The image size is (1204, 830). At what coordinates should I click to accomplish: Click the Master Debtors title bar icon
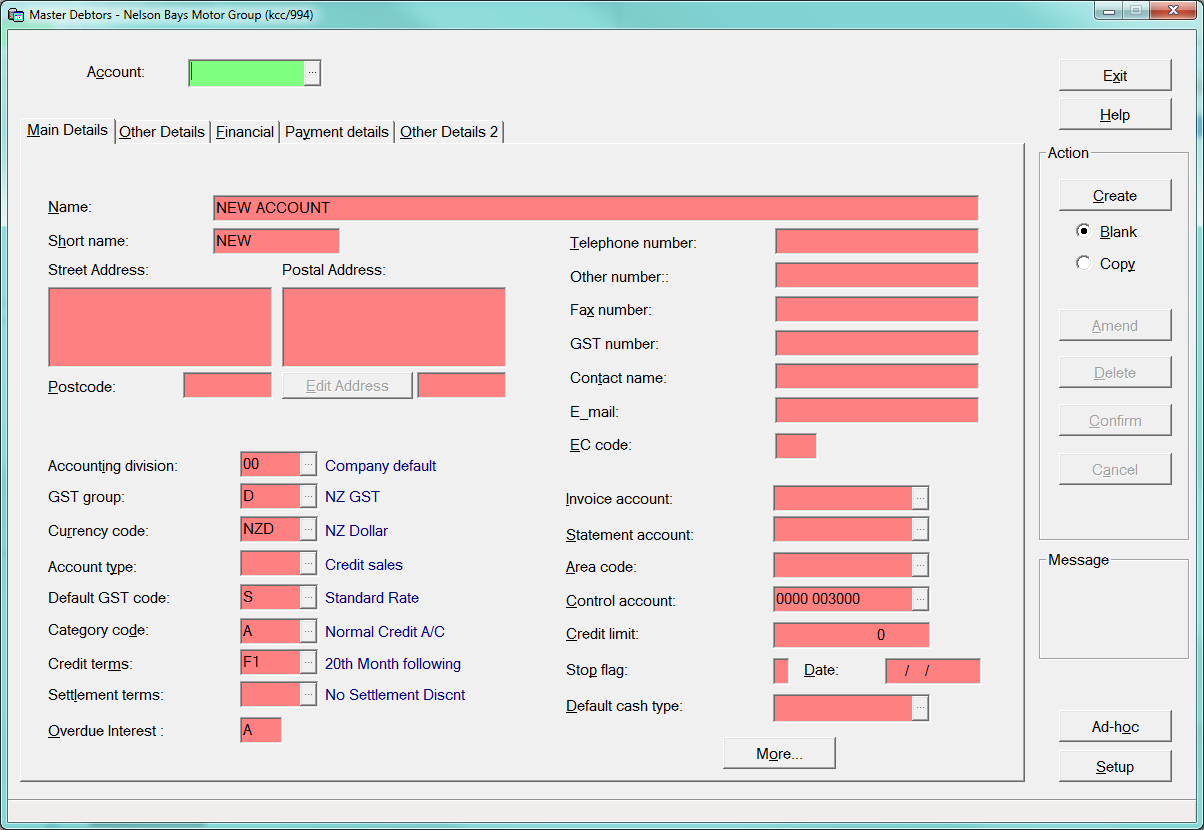click(x=16, y=15)
